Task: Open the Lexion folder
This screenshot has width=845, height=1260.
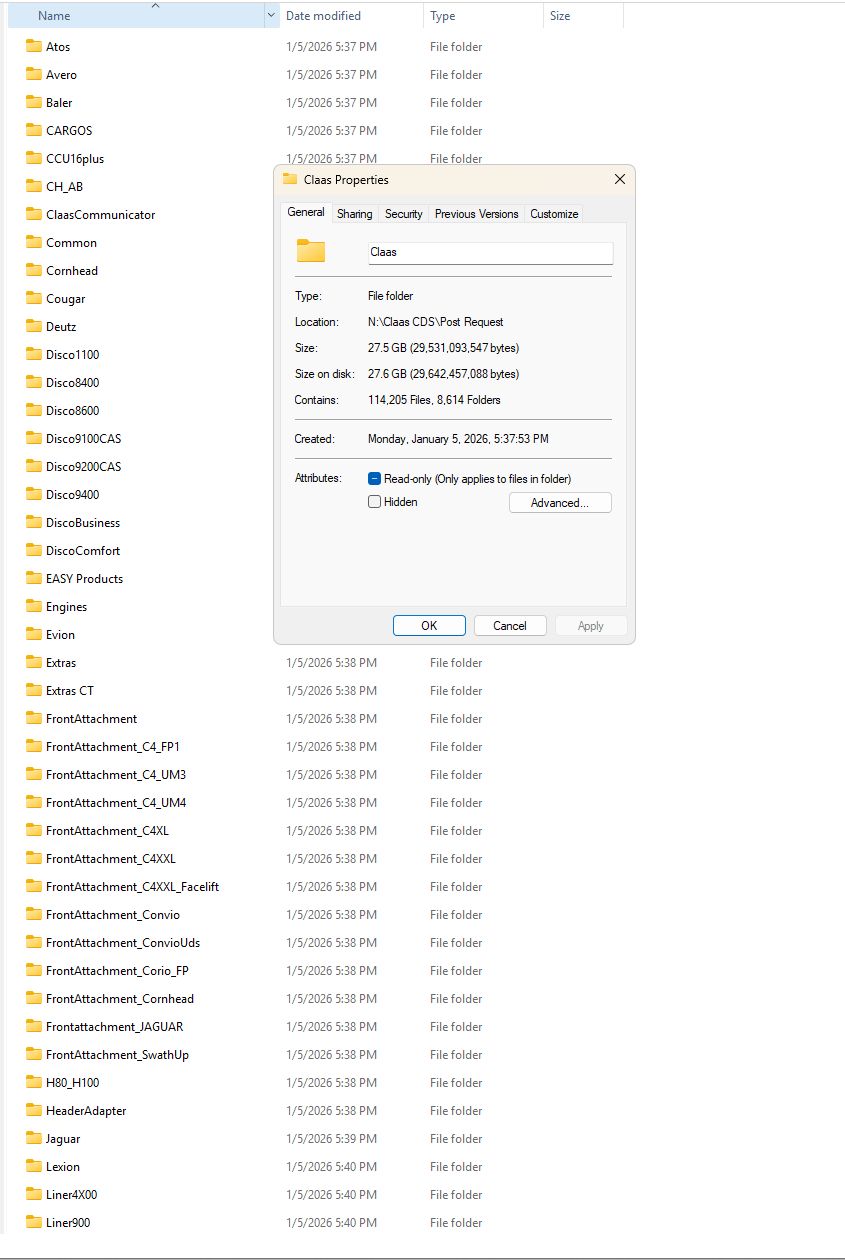Action: tap(61, 1166)
